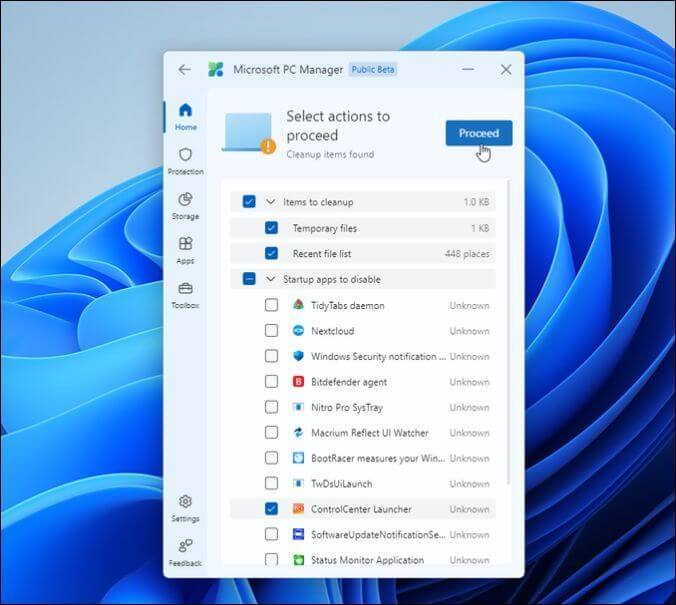Image resolution: width=676 pixels, height=605 pixels.
Task: Click the Windows Security shield icon
Action: pyautogui.click(x=298, y=356)
